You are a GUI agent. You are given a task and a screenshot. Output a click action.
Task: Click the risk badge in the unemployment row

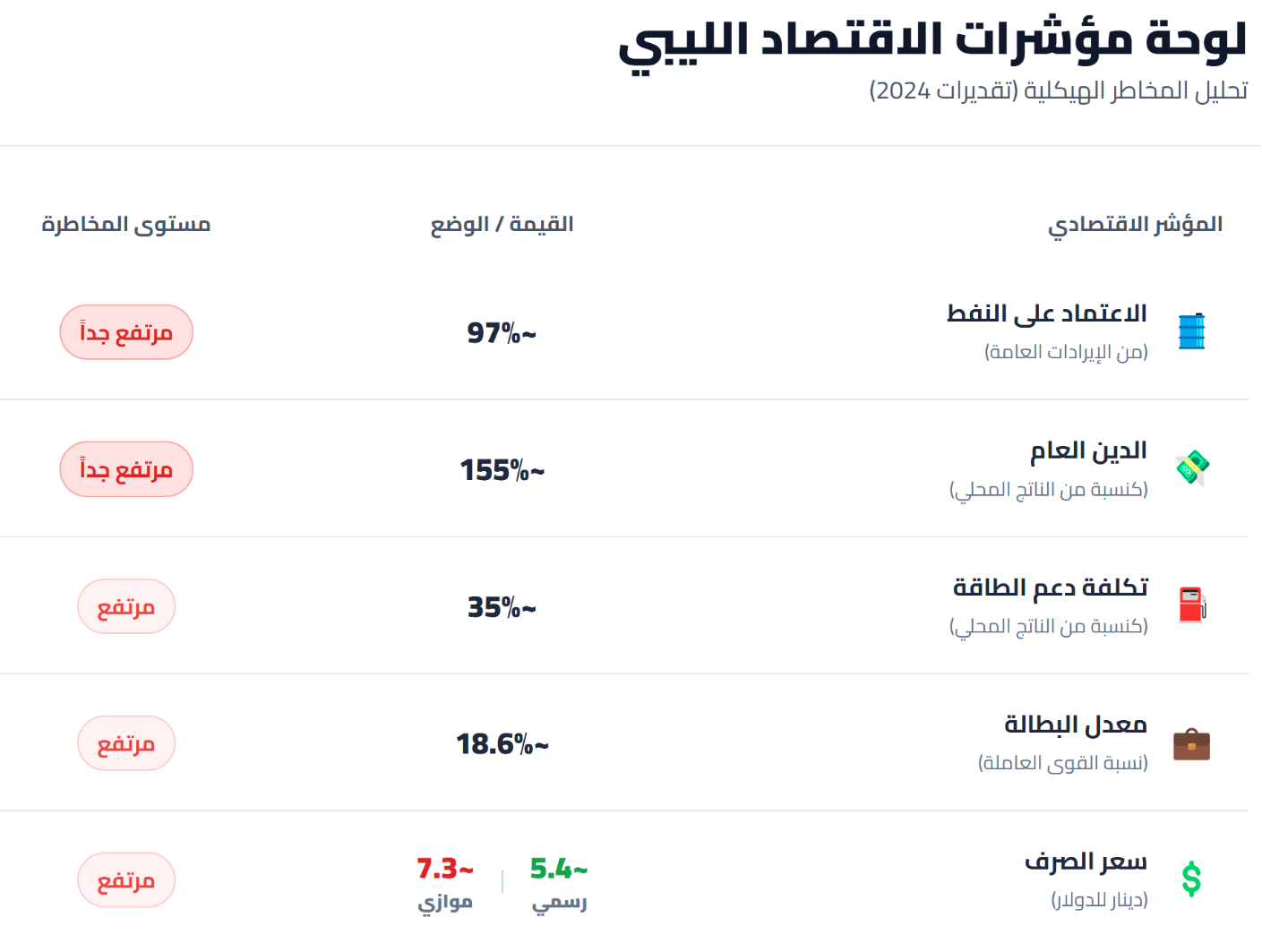tap(126, 743)
